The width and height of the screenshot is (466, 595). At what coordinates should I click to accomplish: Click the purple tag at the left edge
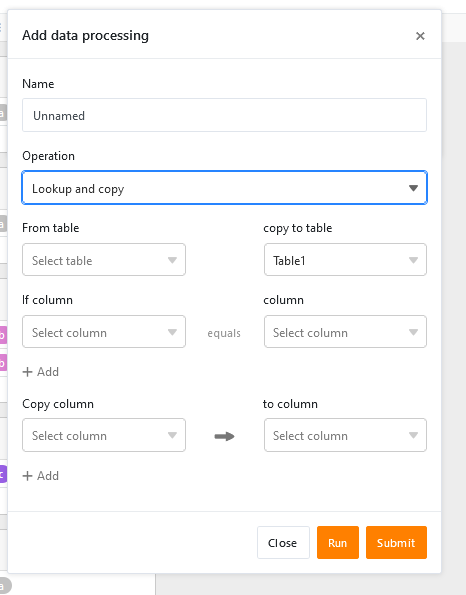pyautogui.click(x=3, y=474)
